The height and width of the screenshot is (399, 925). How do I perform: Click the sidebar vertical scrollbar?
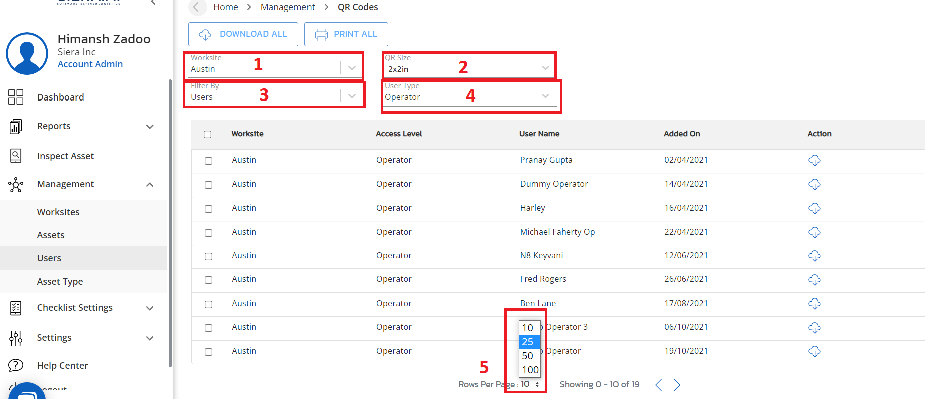[170, 223]
